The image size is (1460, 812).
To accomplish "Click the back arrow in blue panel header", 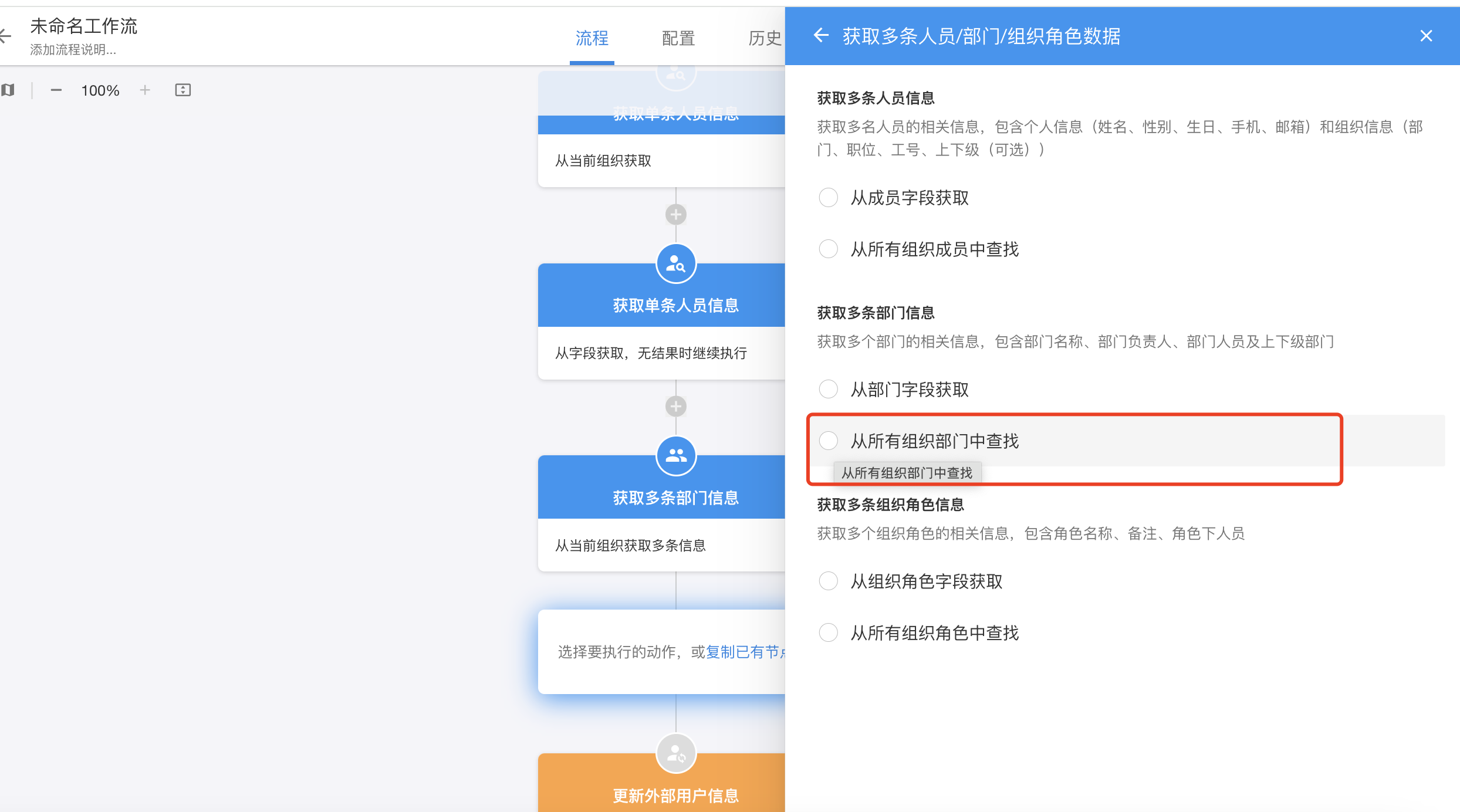I will tap(821, 35).
